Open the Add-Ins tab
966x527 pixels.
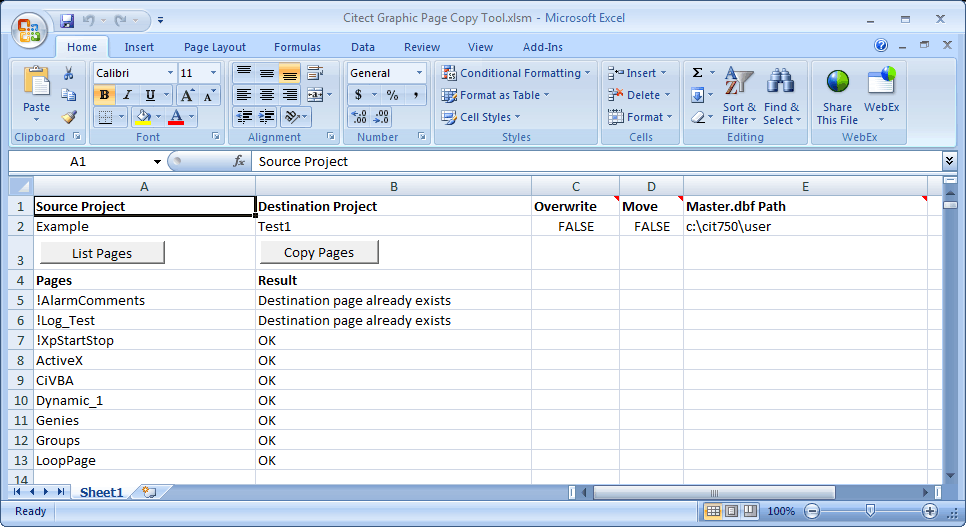point(543,47)
